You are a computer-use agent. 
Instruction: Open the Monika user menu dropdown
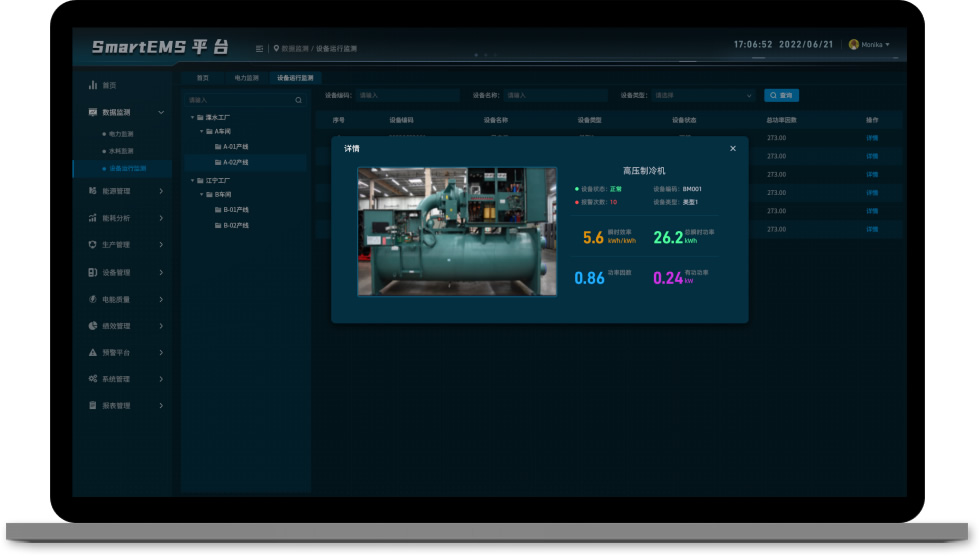point(868,45)
